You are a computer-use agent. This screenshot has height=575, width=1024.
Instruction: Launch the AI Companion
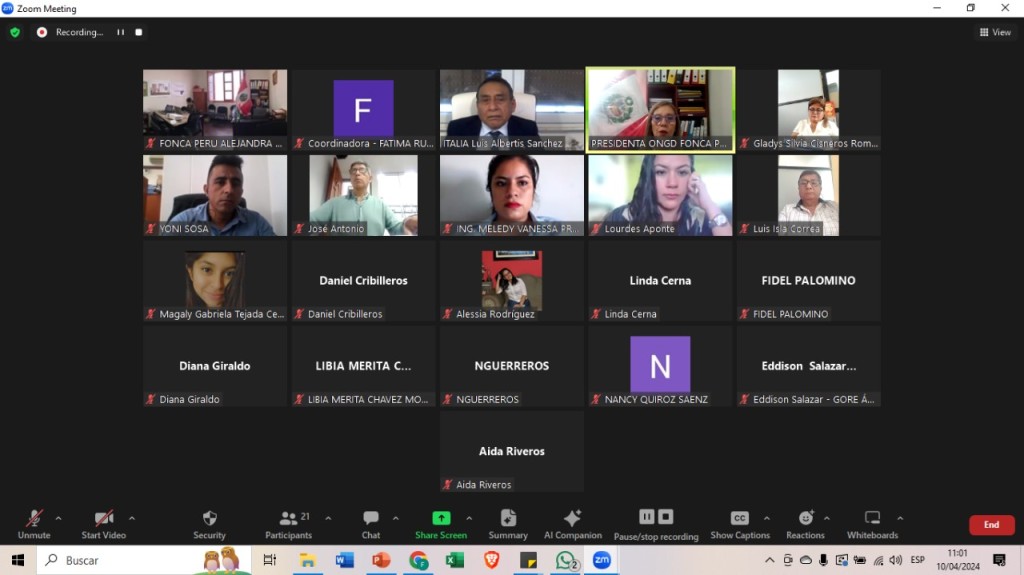pyautogui.click(x=572, y=523)
